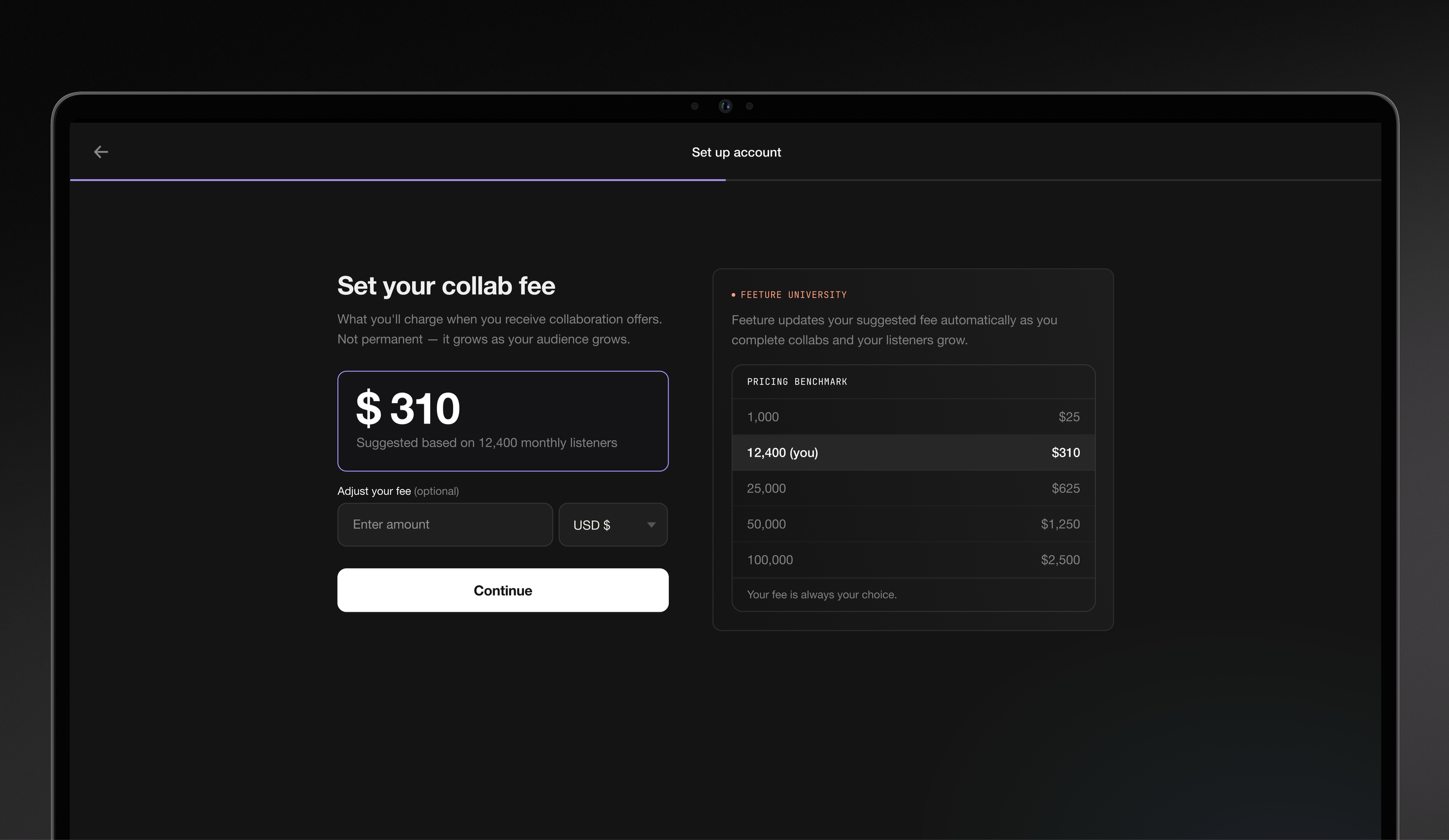The width and height of the screenshot is (1449, 840).
Task: Click the Set your collab fee heading
Action: 446,286
